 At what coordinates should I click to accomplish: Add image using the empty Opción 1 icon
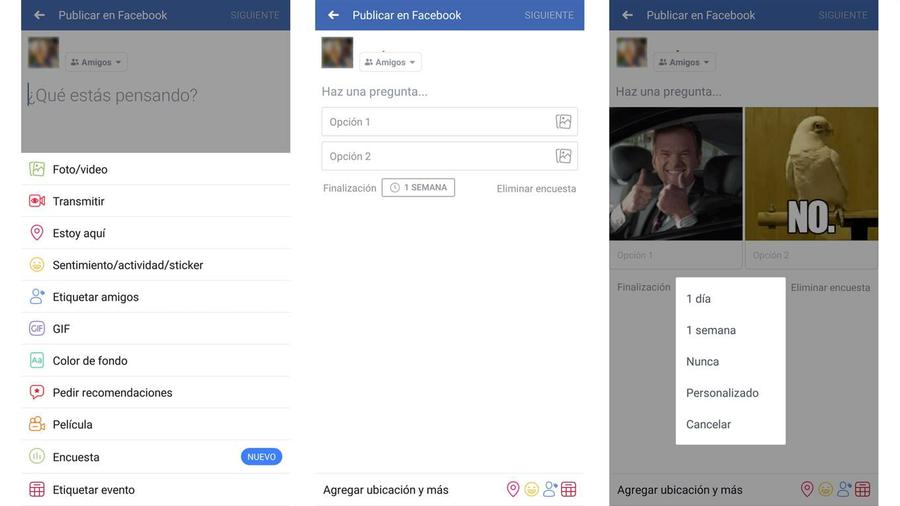tap(564, 122)
